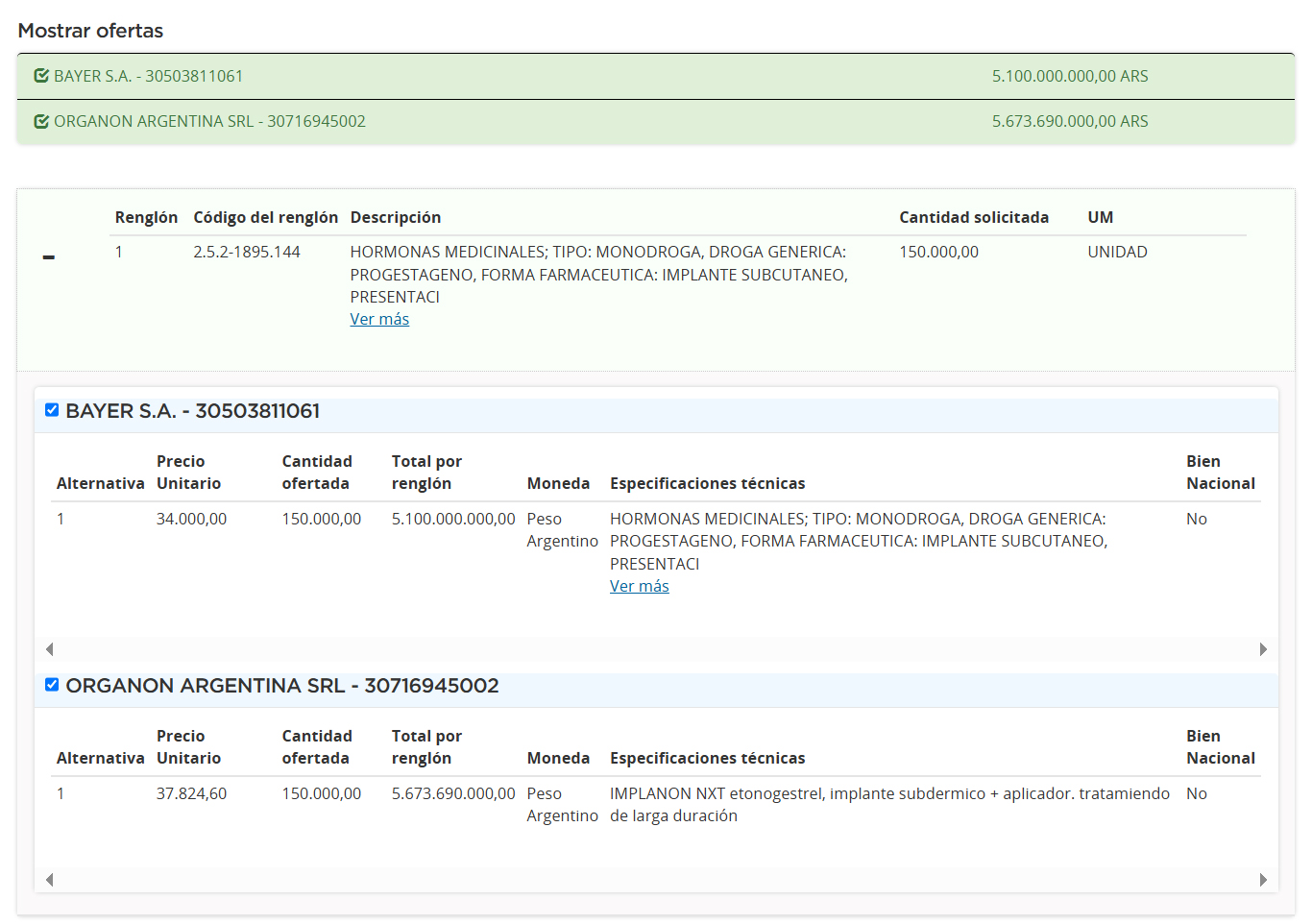This screenshot has width=1312, height=924.
Task: Uncheck the BAYER S.A. - 30503811061 checkbox
Action: click(52, 410)
